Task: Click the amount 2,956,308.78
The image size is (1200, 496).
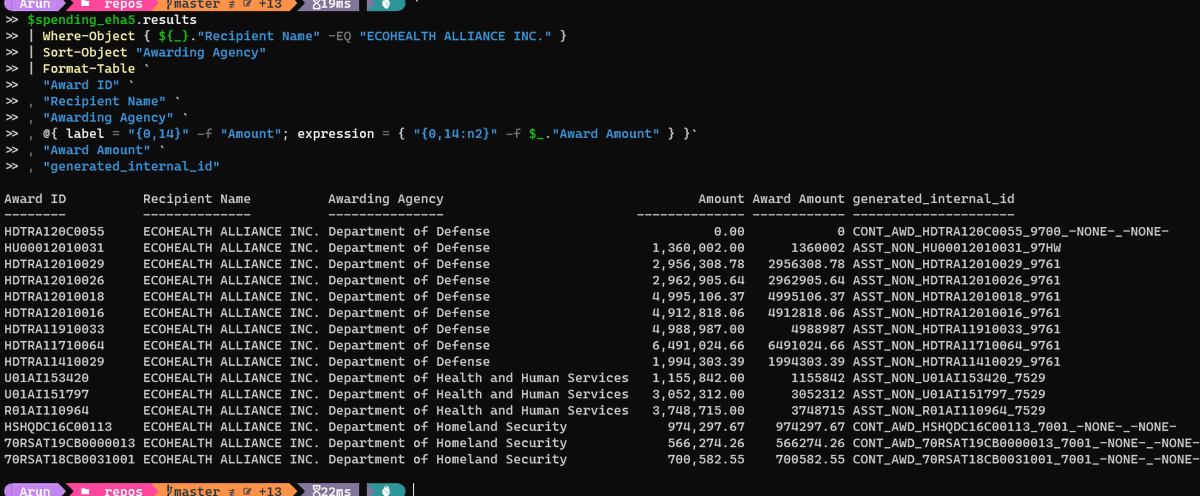Action: click(698, 264)
